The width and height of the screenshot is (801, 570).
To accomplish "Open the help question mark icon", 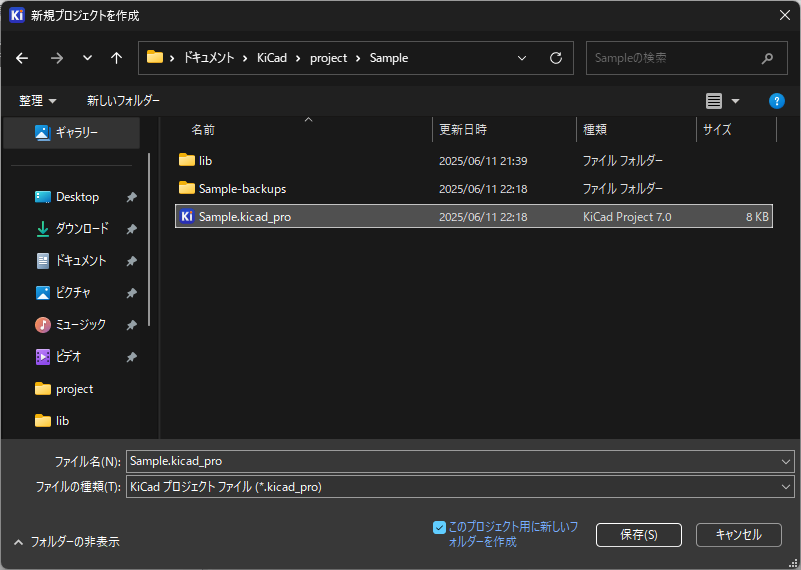I will pos(776,101).
